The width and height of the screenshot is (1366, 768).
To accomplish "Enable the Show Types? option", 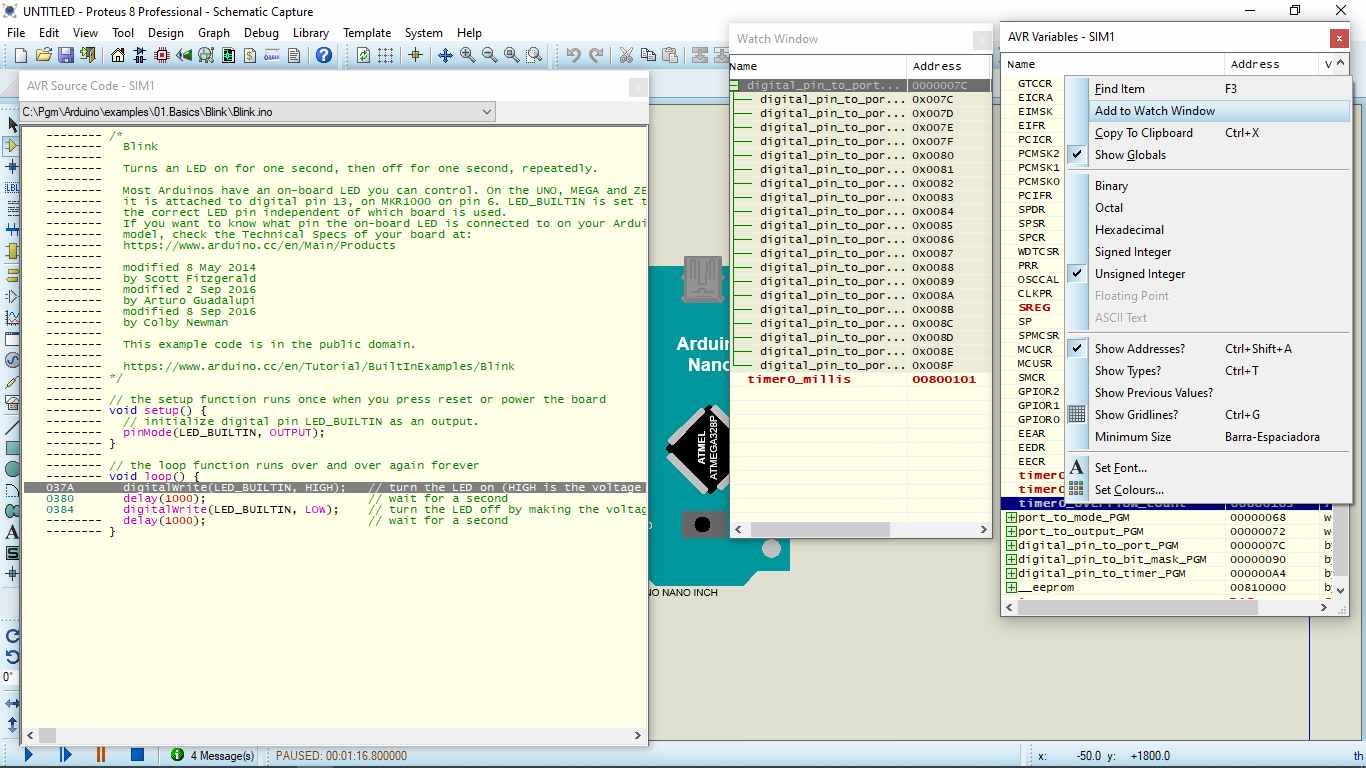I will 1208,371.
